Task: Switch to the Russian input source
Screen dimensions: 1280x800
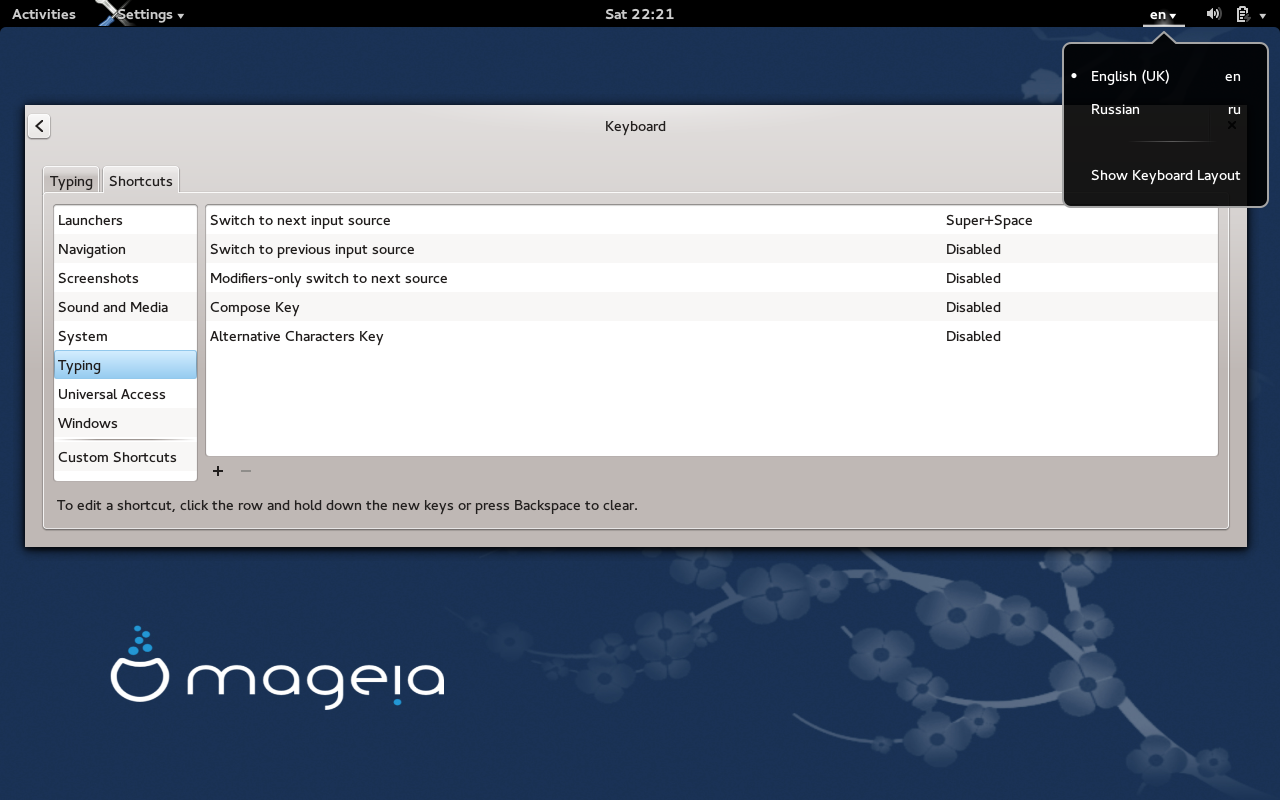Action: [1115, 109]
